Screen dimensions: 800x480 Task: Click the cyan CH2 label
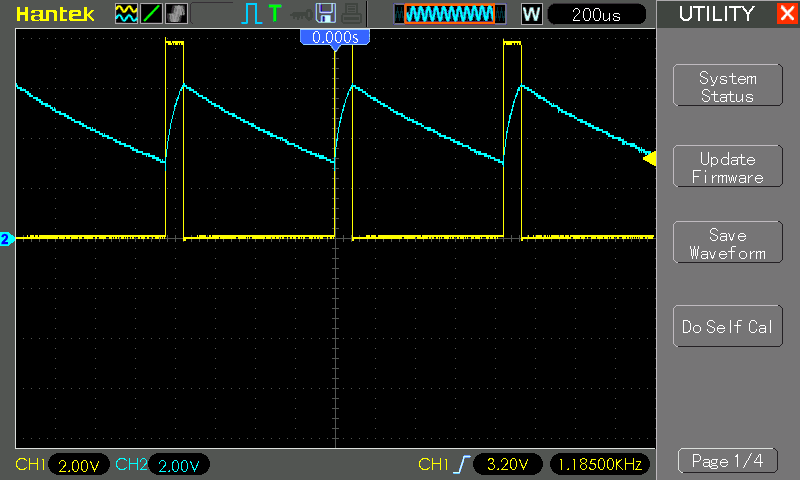point(131,464)
